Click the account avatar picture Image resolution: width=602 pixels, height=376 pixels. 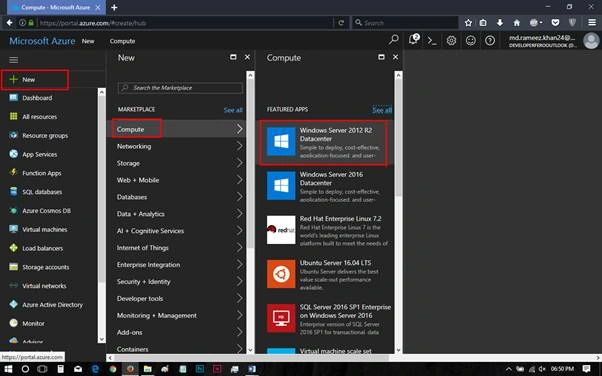click(x=591, y=41)
